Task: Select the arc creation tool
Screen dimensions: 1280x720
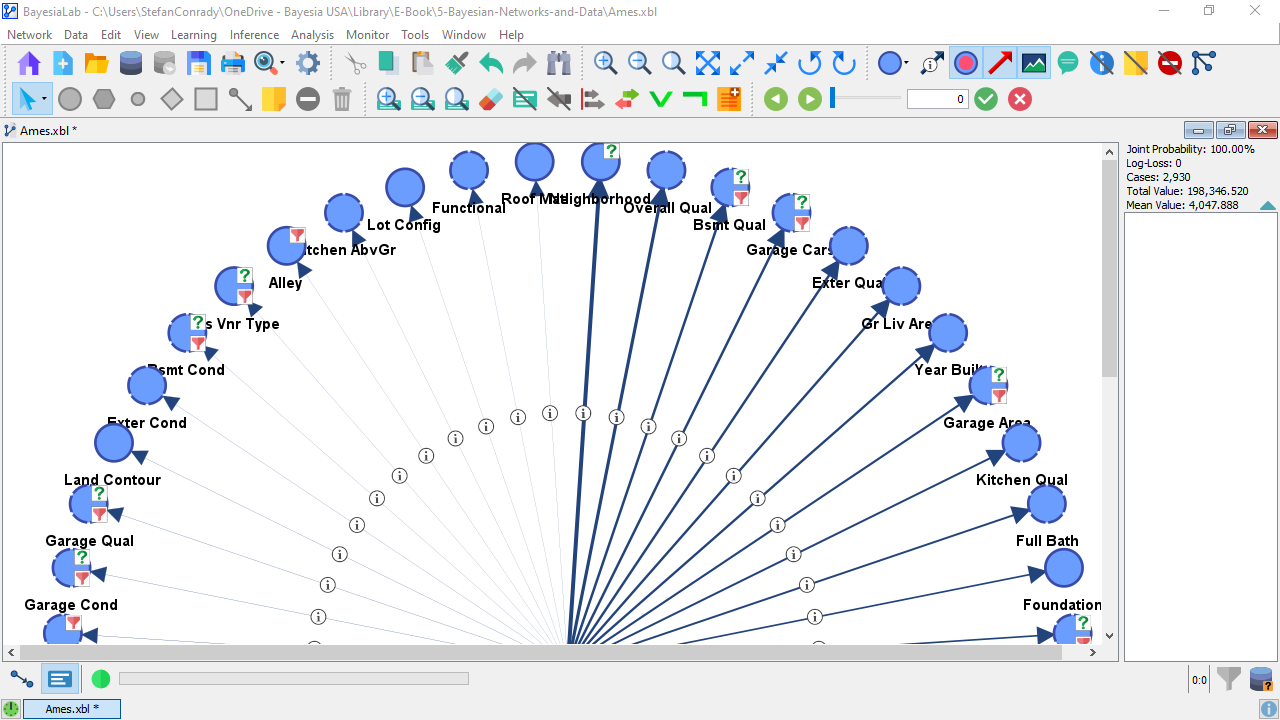Action: [x=240, y=99]
